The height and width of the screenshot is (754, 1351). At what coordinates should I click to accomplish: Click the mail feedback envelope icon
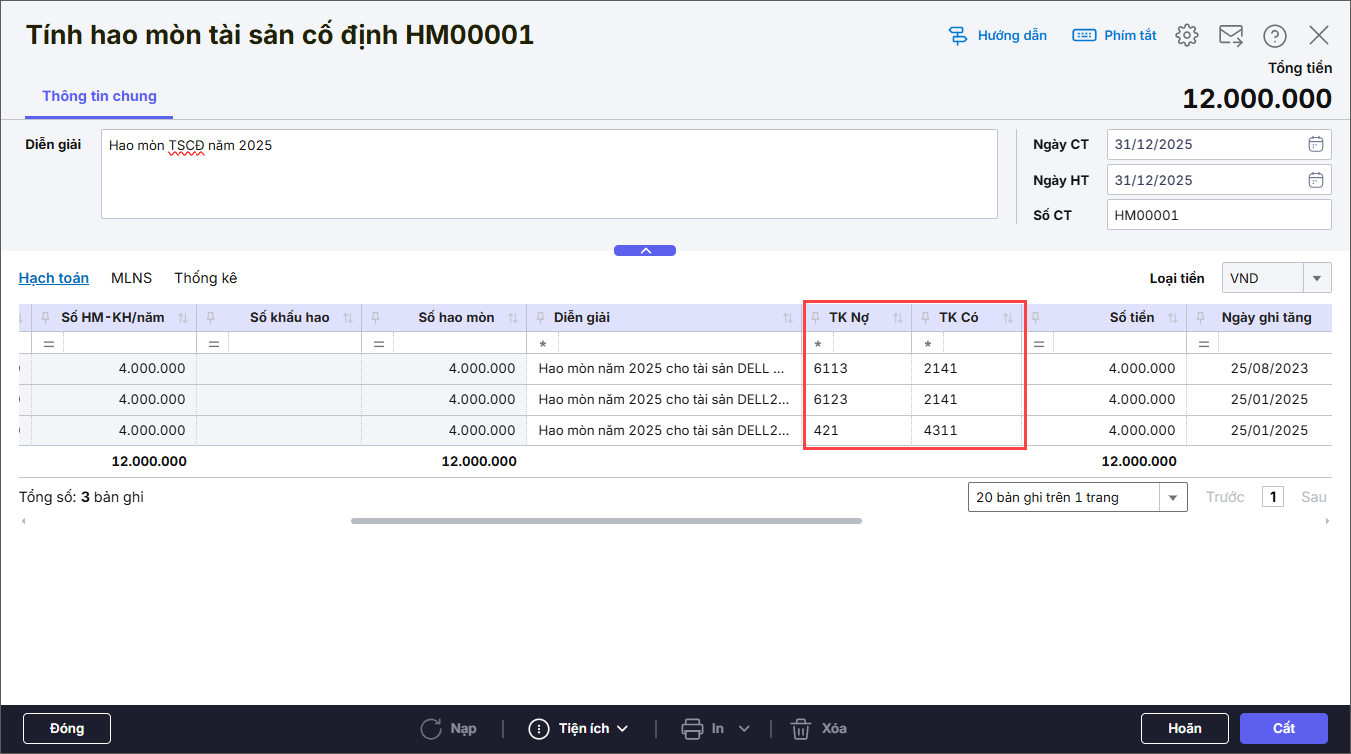coord(1230,36)
